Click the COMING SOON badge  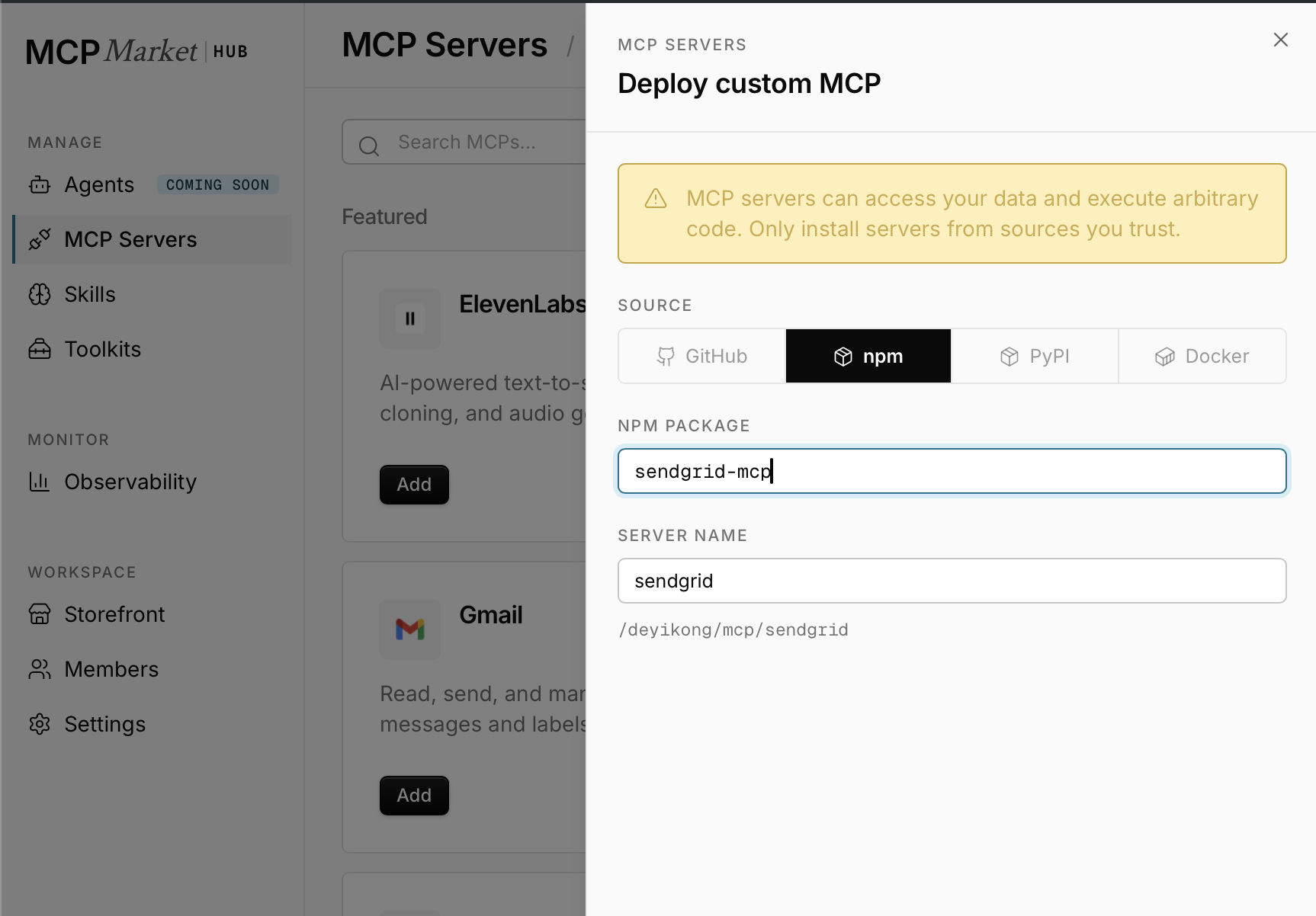(218, 184)
